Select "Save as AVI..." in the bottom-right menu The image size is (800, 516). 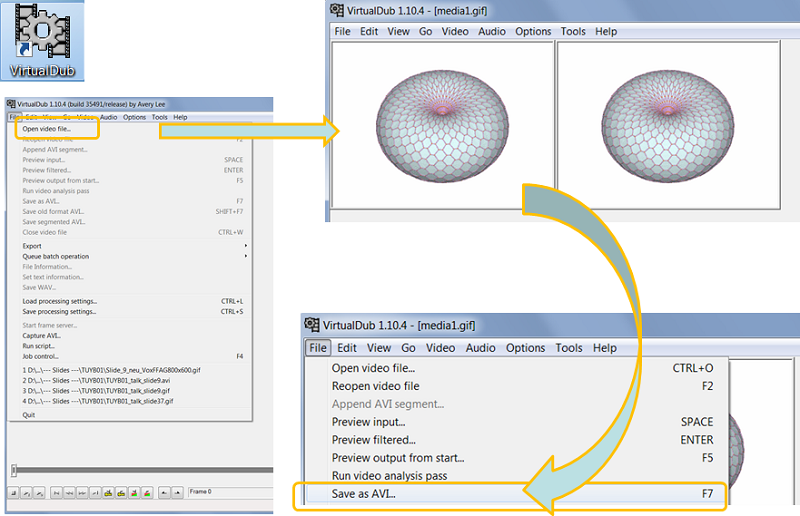click(x=364, y=494)
